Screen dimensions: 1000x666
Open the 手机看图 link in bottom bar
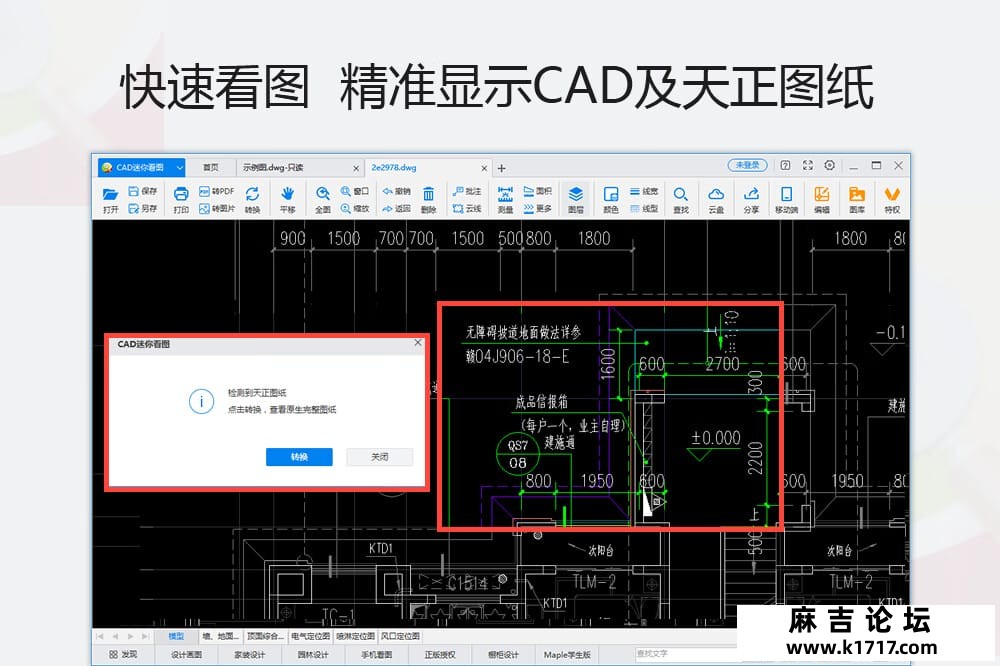coord(376,655)
